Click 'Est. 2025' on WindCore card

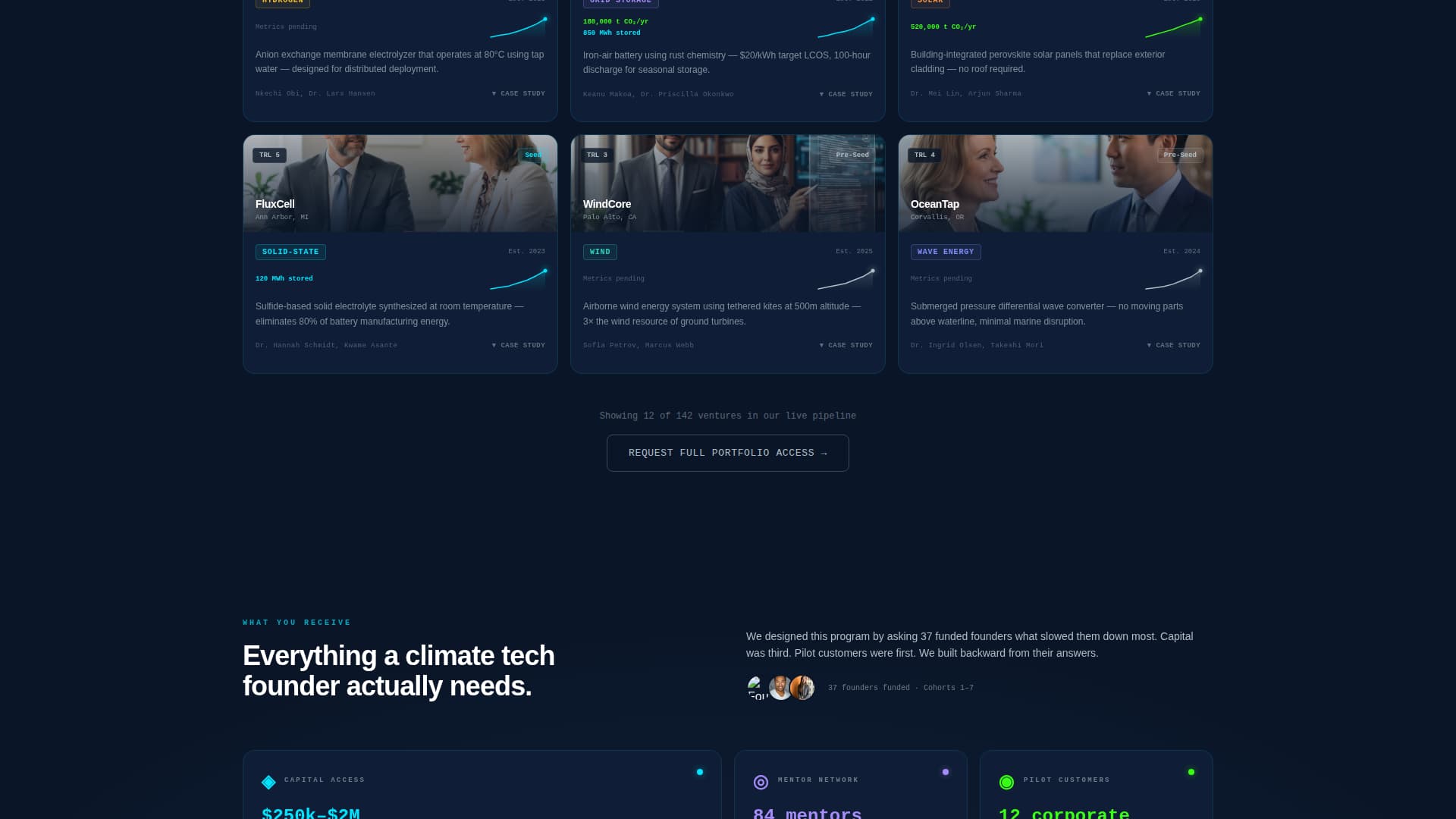[854, 251]
